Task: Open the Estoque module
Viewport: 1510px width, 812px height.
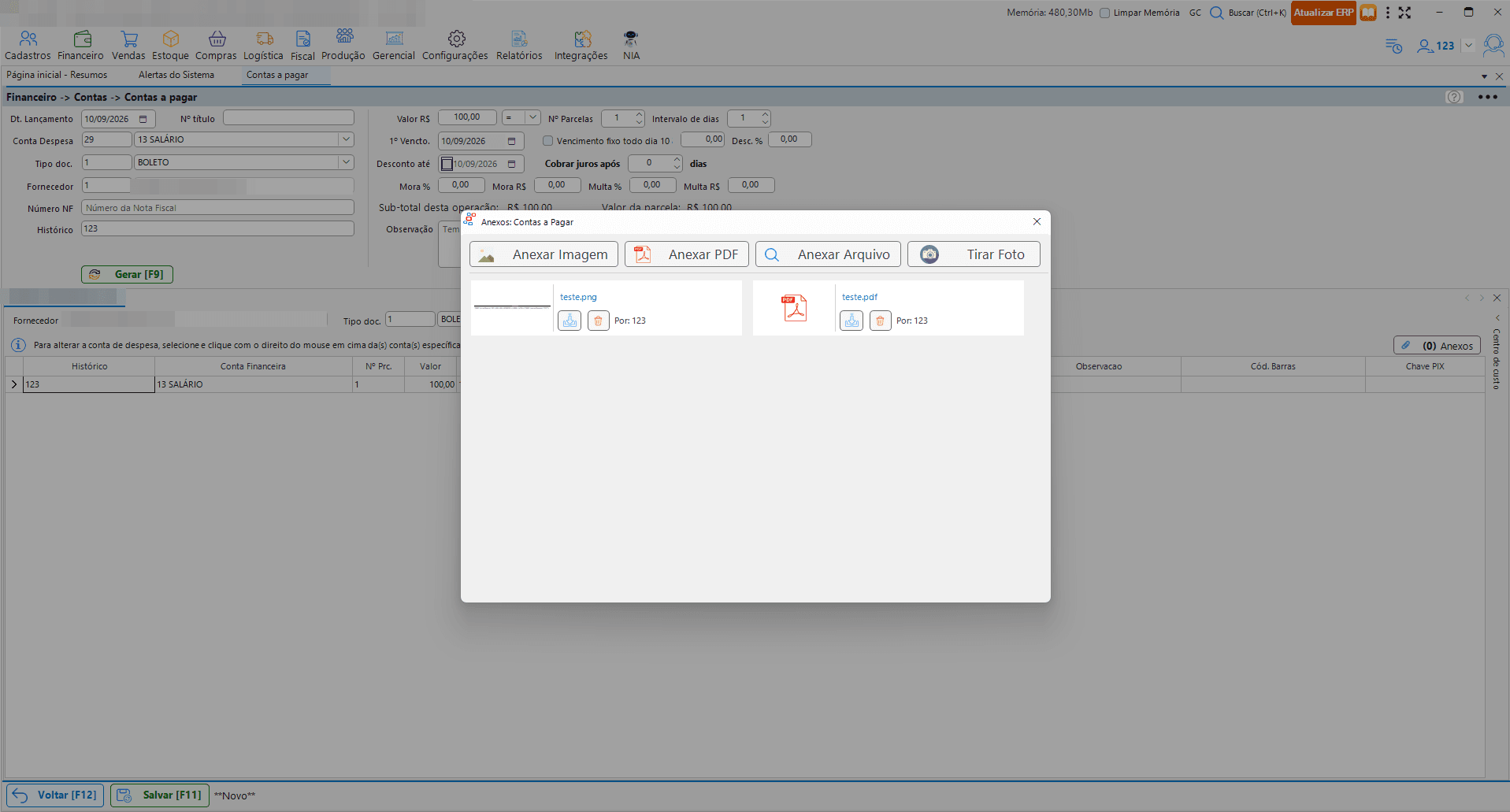Action: point(170,46)
